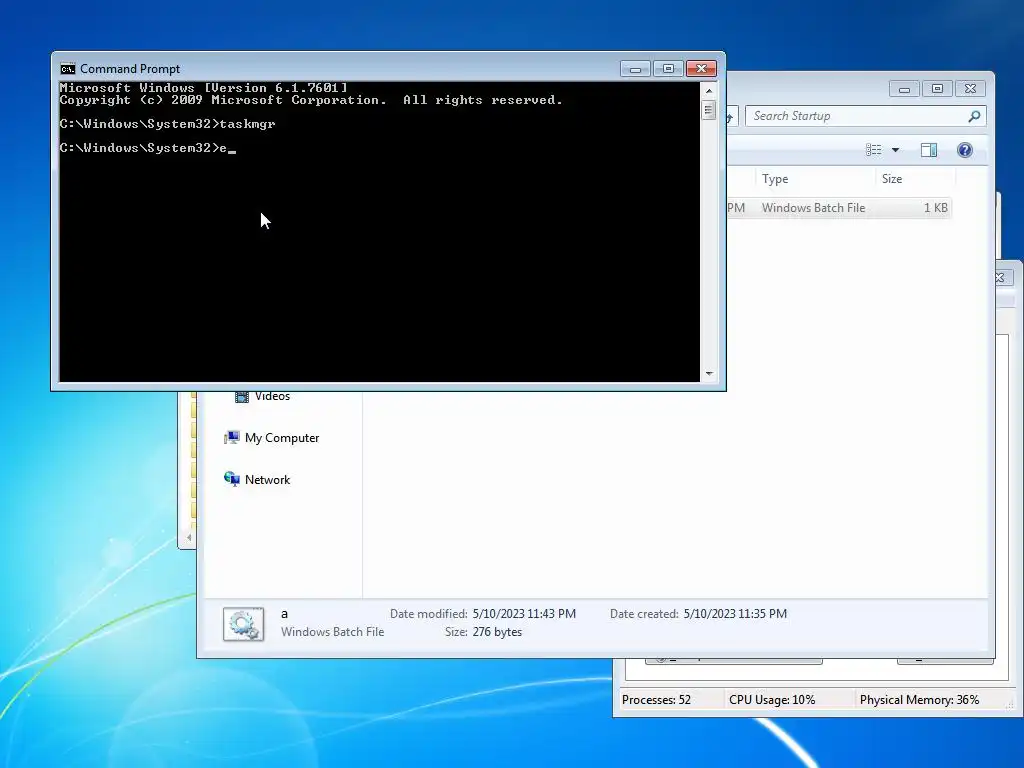Screen dimensions: 1024x768
Task: Minimize the Startup Explorer window
Action: pyautogui.click(x=904, y=89)
